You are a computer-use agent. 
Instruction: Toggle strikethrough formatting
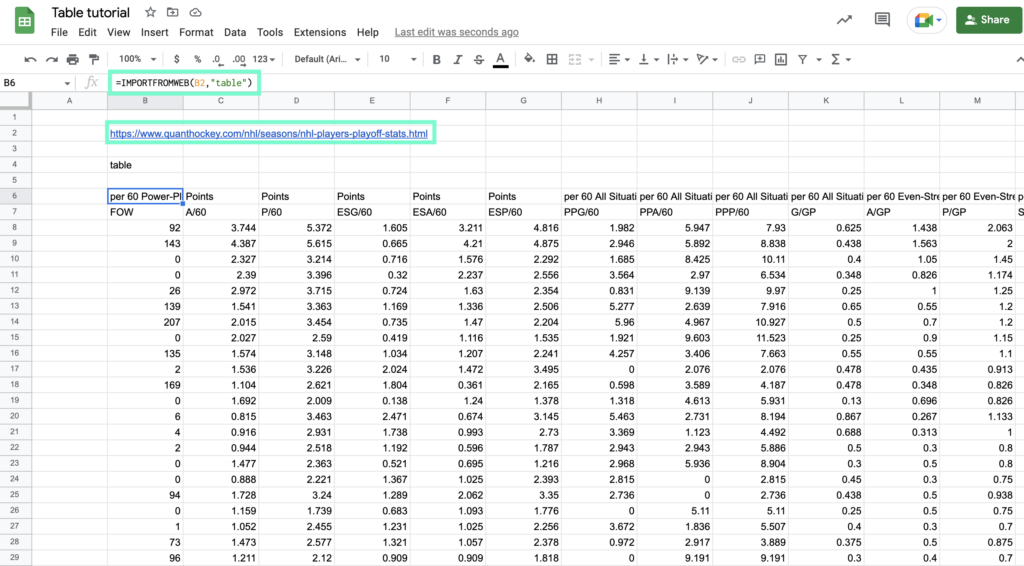tap(478, 59)
